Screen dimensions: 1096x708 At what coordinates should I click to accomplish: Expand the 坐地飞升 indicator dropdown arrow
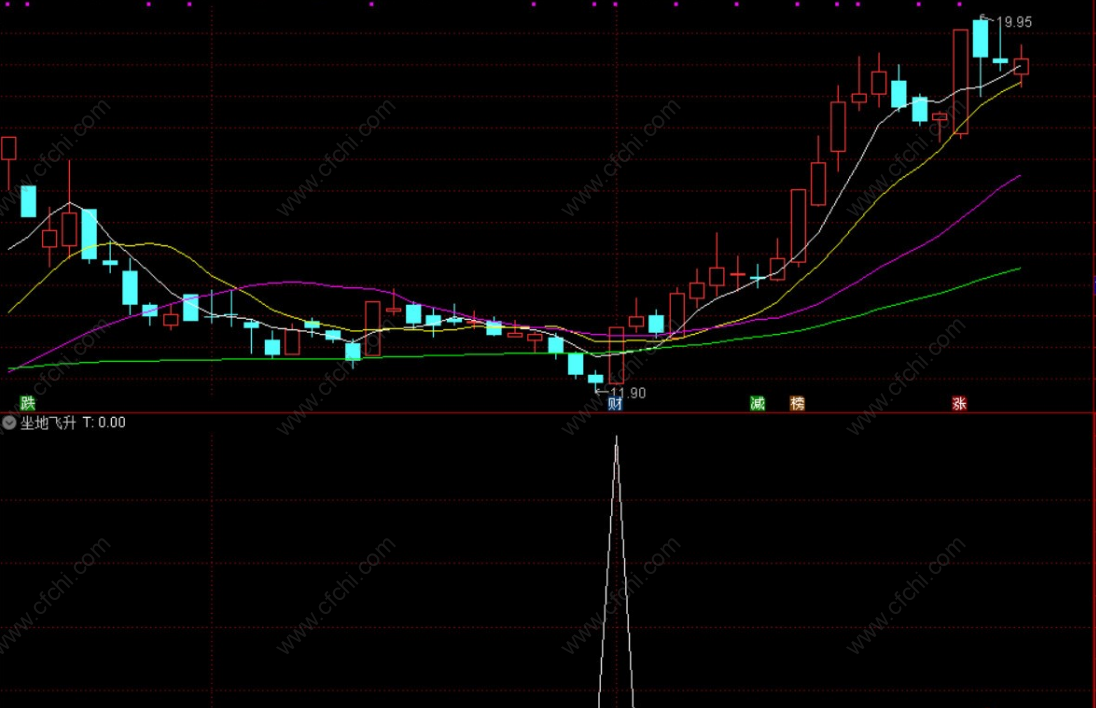pyautogui.click(x=9, y=422)
